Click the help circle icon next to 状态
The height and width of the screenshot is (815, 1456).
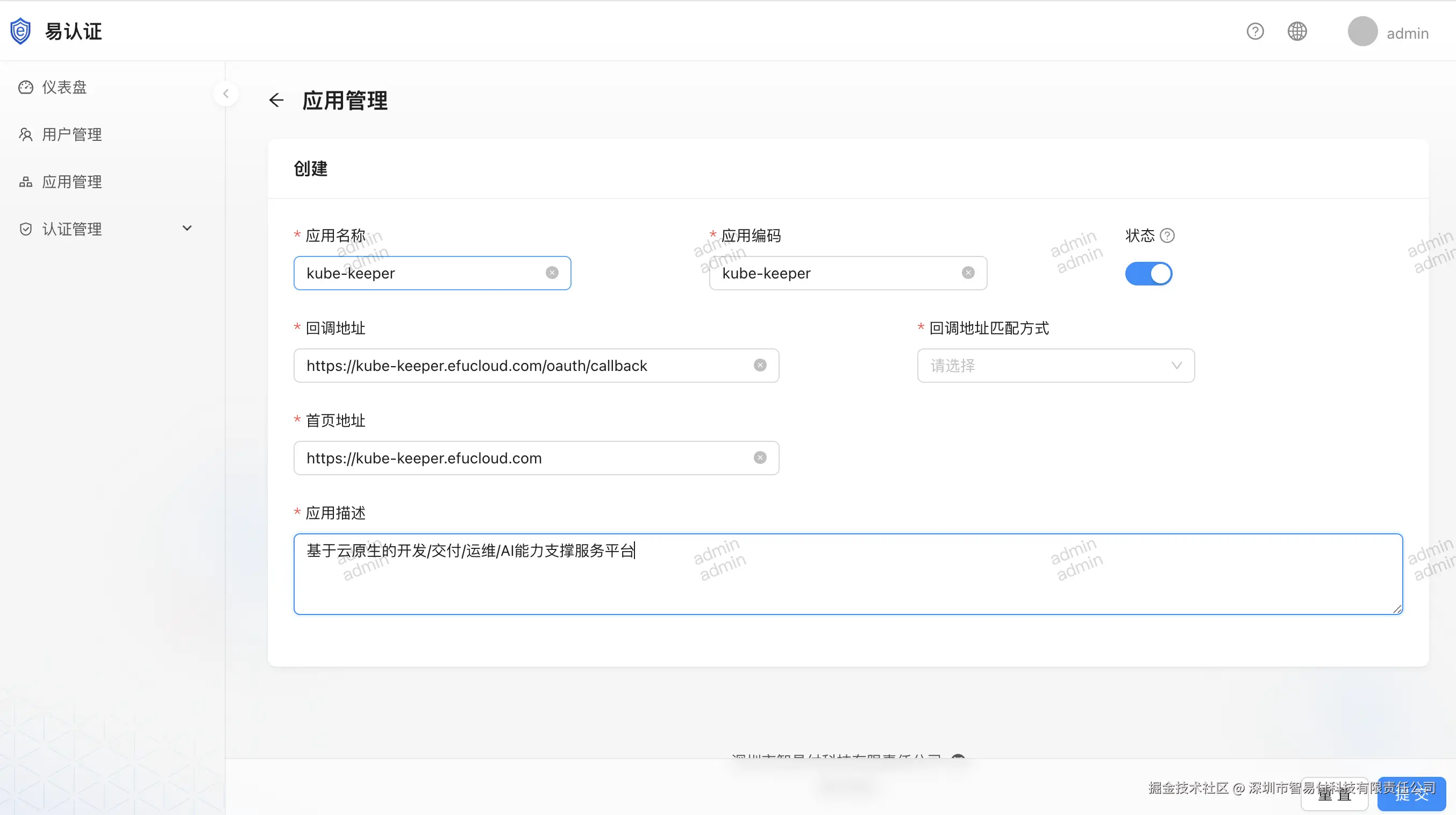click(1168, 235)
